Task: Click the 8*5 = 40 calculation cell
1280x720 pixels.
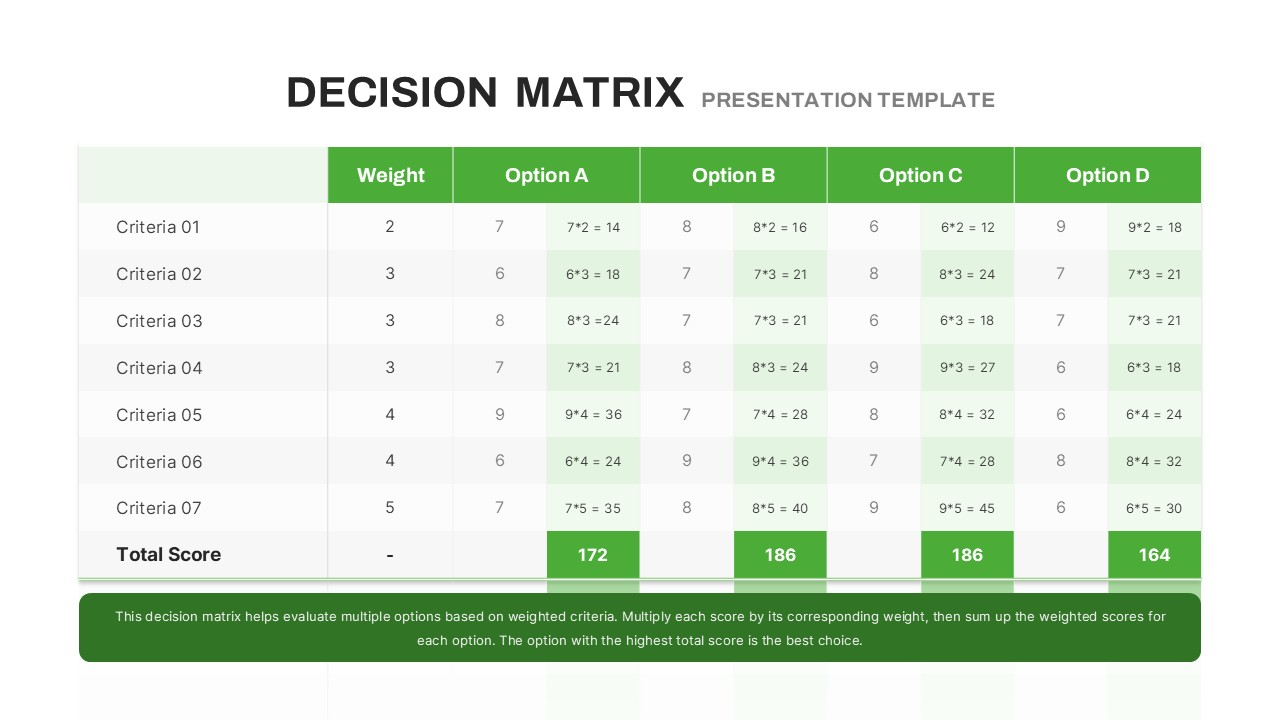Action: 780,508
